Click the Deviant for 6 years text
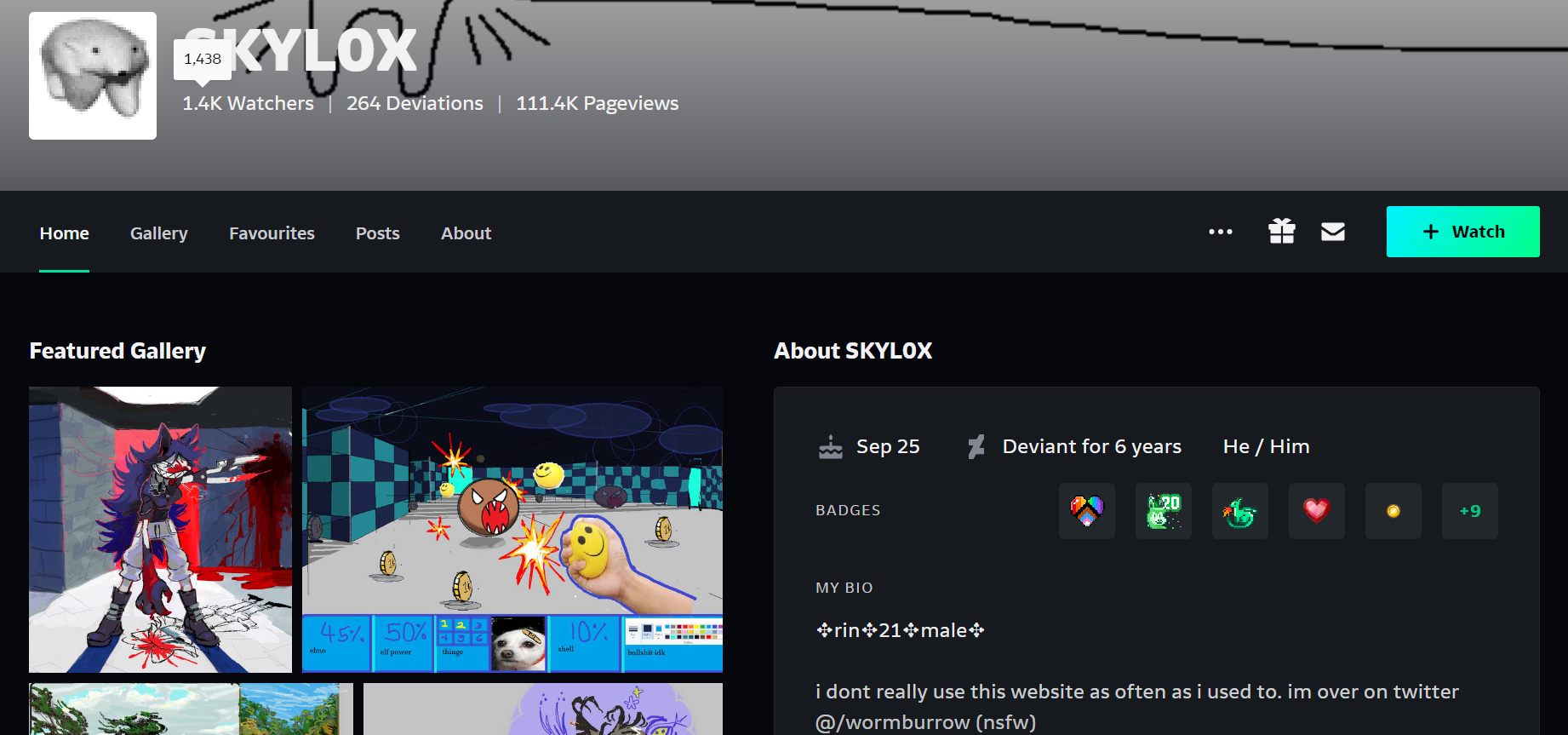 [x=1092, y=446]
